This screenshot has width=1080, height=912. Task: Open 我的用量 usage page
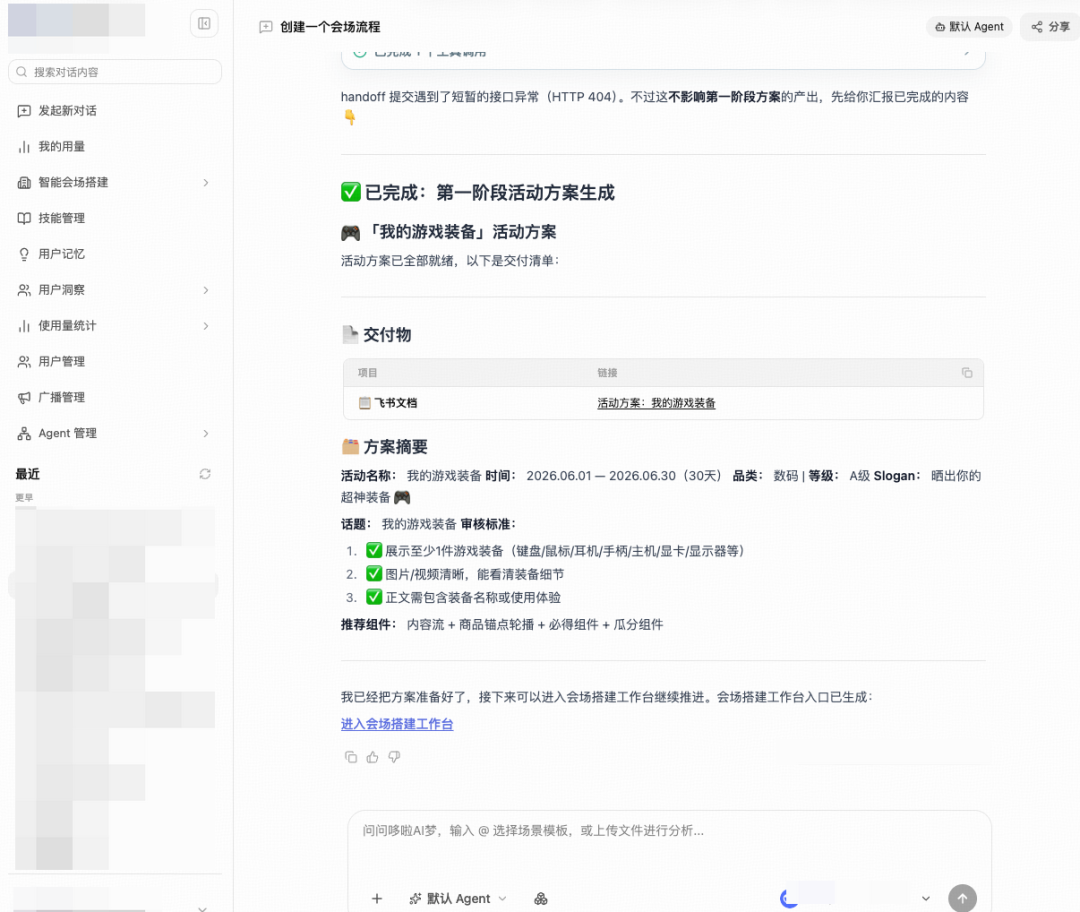(61, 147)
